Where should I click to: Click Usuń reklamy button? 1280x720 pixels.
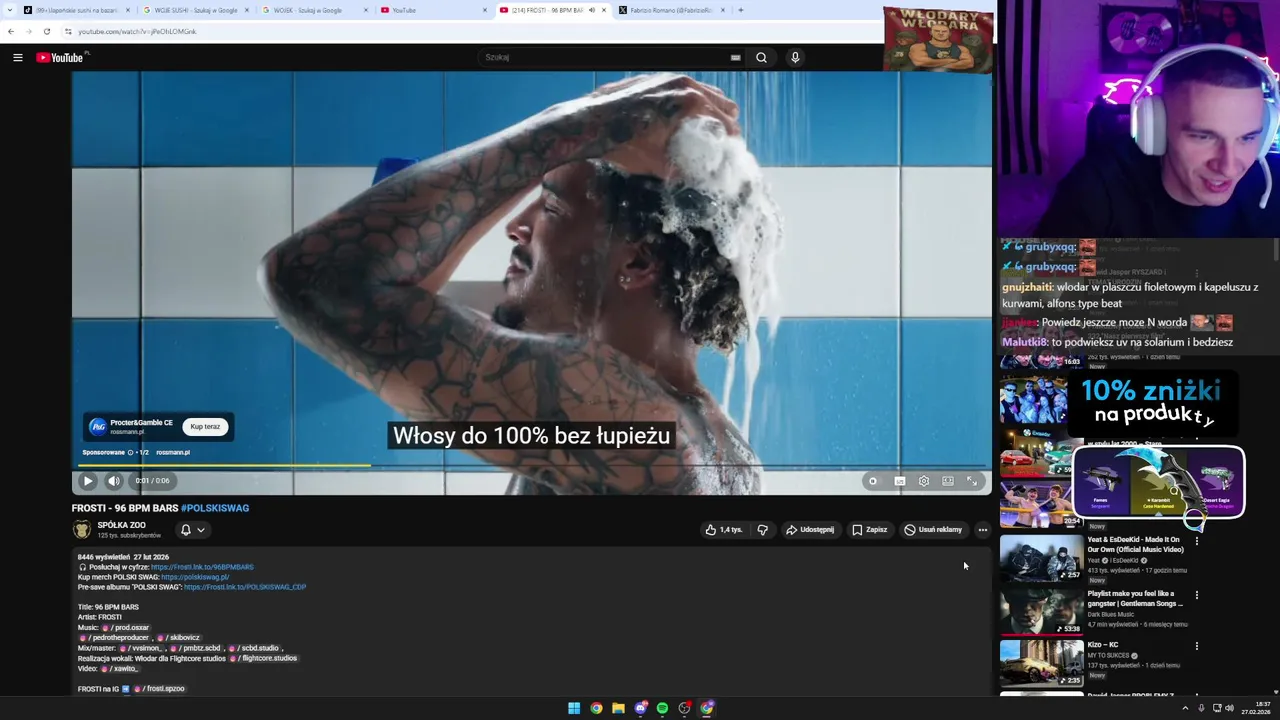(933, 530)
